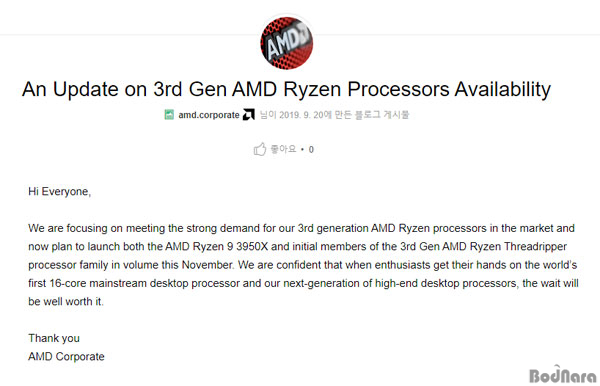The height and width of the screenshot is (386, 600).
Task: Click the 'Thank you' closing line
Action: point(54,338)
